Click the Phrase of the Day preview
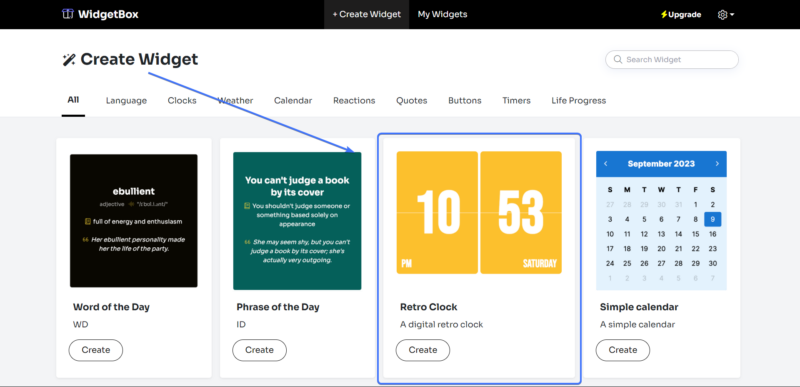Viewport: 800px width, 387px height. pyautogui.click(x=297, y=221)
